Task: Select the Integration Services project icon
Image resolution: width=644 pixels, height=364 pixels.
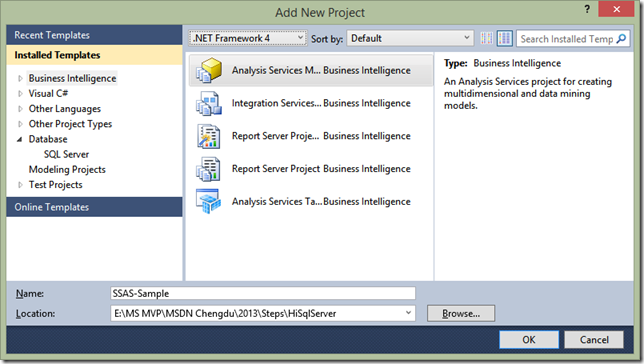Action: coord(209,103)
